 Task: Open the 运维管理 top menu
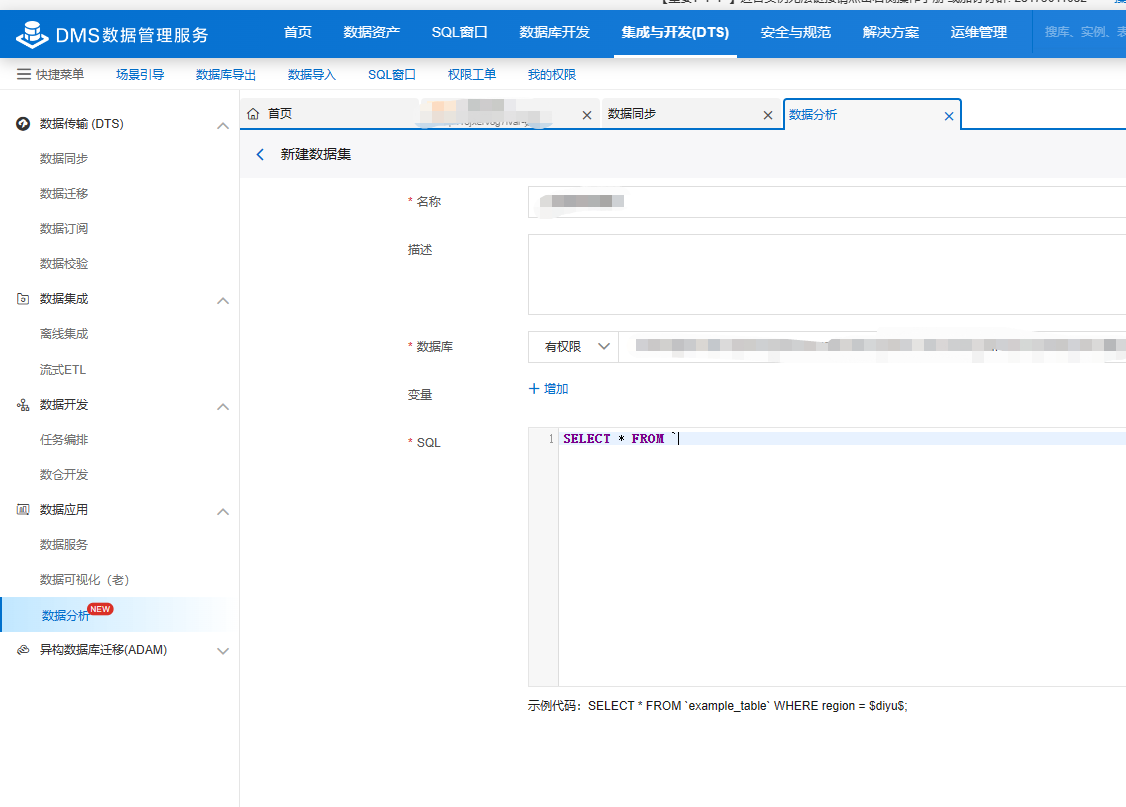(x=979, y=32)
